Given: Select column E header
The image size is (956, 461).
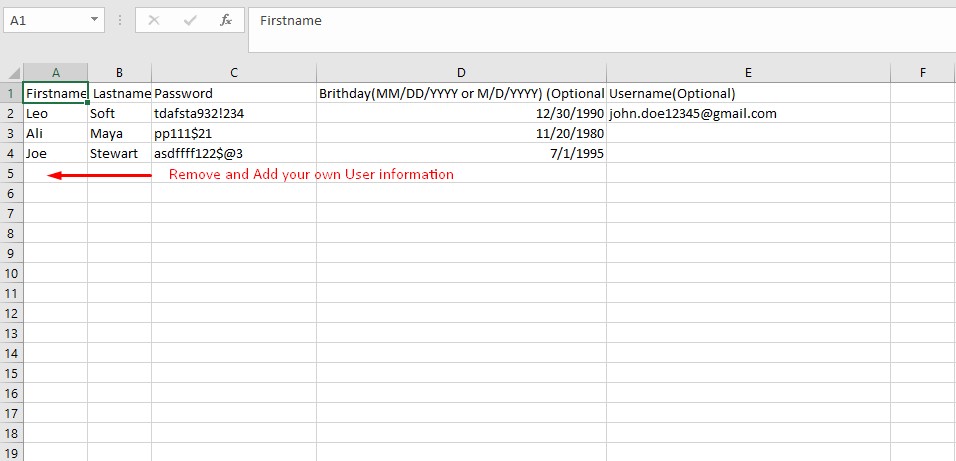Looking at the screenshot, I should point(748,73).
